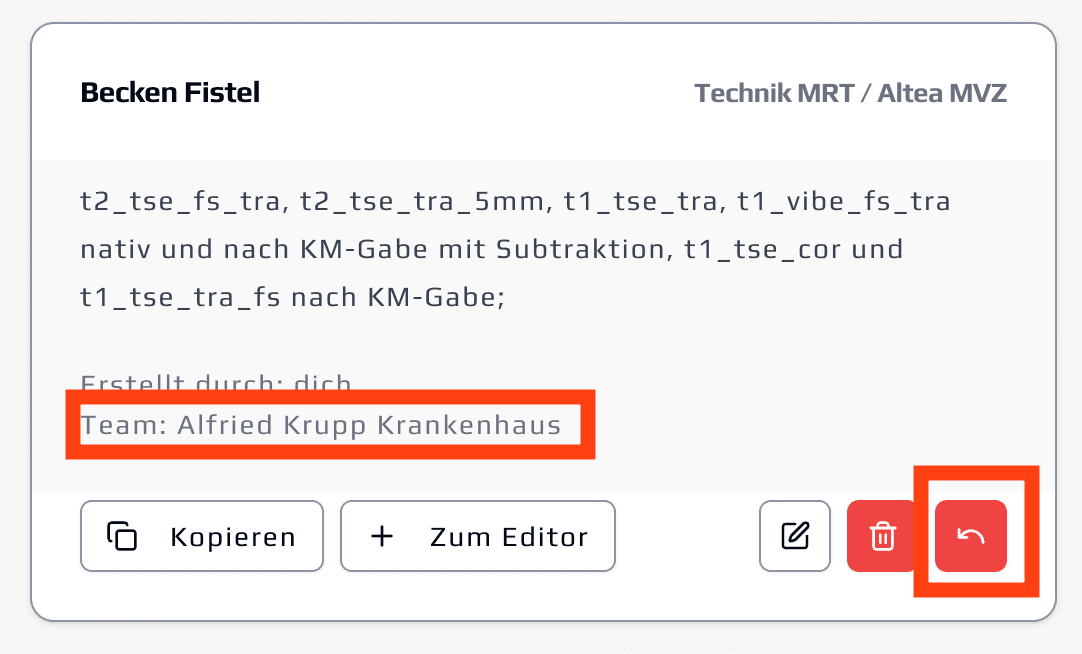Select the Becken Fistel card title
Image resolution: width=1082 pixels, height=654 pixels.
(170, 93)
